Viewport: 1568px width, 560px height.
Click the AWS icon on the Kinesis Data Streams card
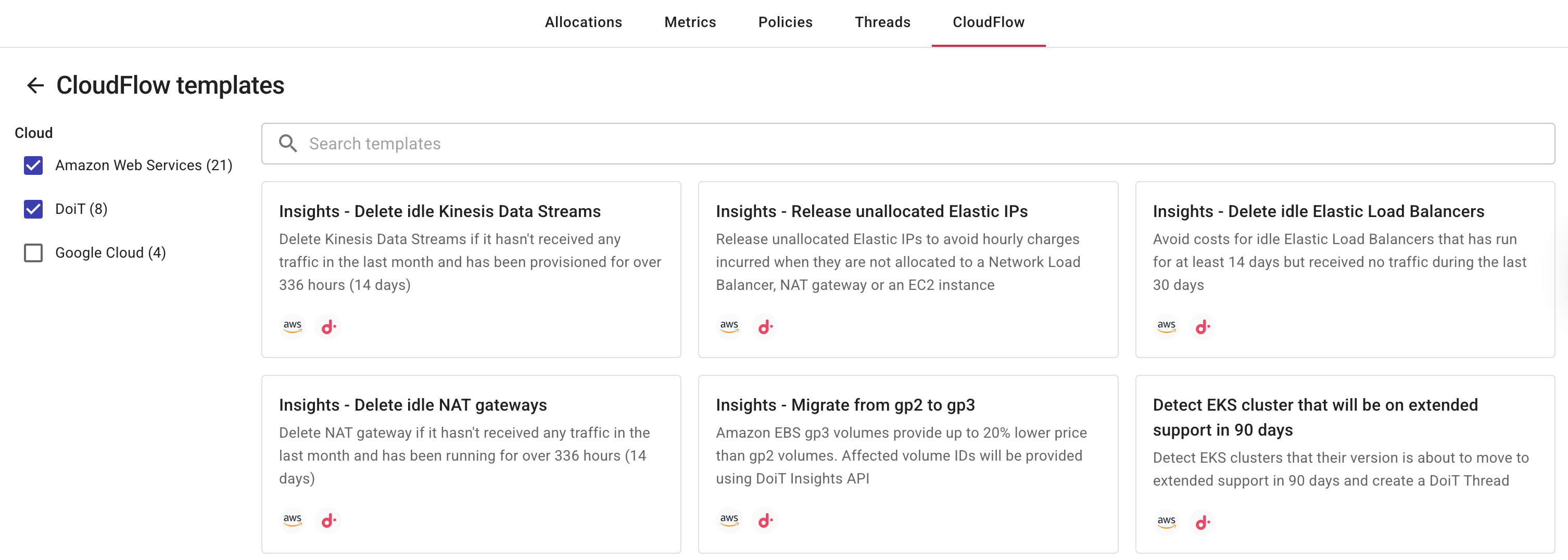click(x=292, y=326)
